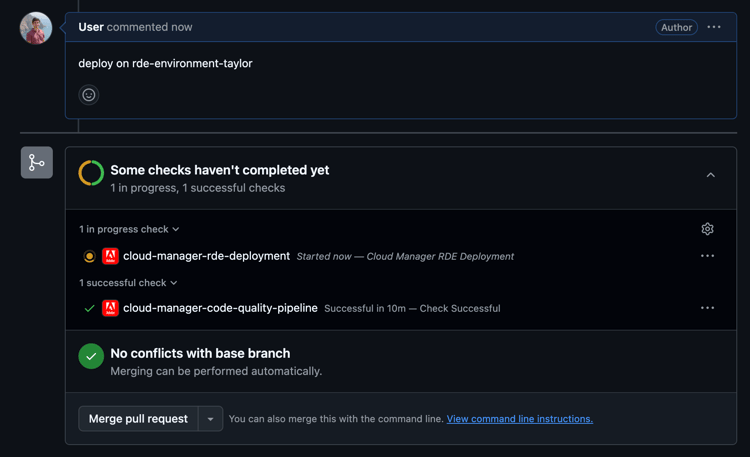
Task: Open cloud-manager-code-quality-pipeline check details
Action: coord(220,308)
